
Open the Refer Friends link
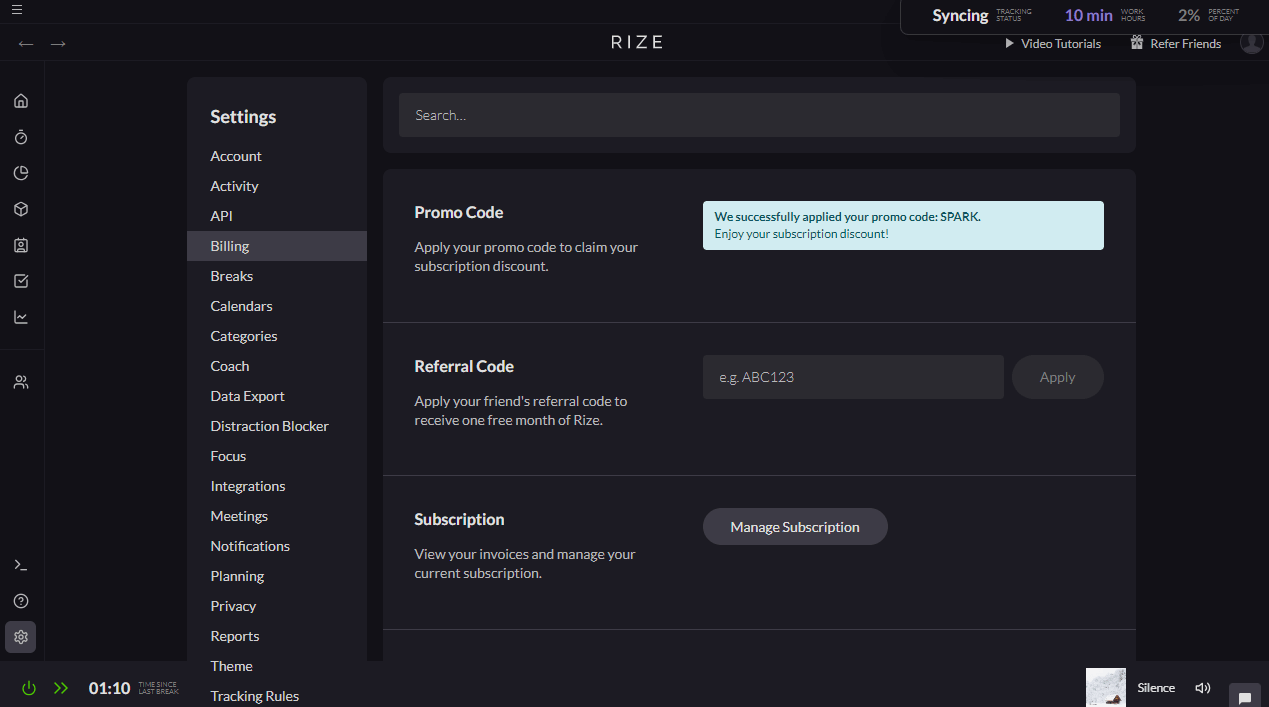coord(1185,44)
